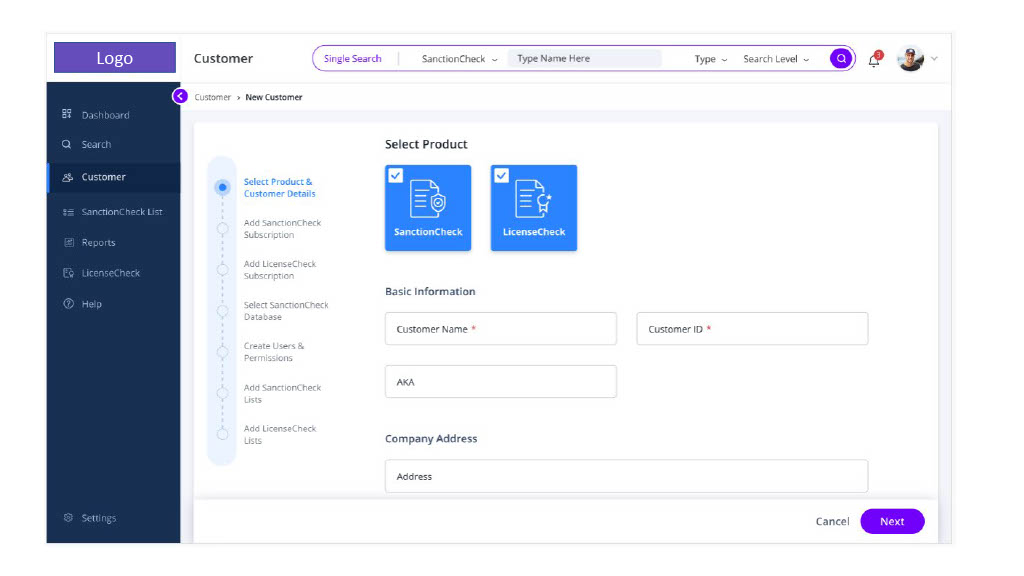This screenshot has width=1024, height=576.
Task: Click 'Create Users & Permissions' step label
Action: [x=274, y=352]
